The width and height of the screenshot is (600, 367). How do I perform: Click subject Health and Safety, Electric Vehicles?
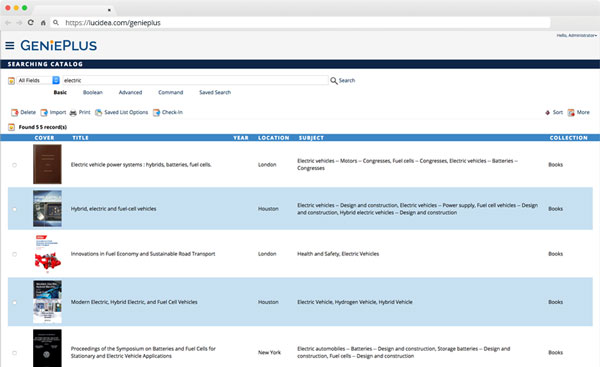pos(338,254)
